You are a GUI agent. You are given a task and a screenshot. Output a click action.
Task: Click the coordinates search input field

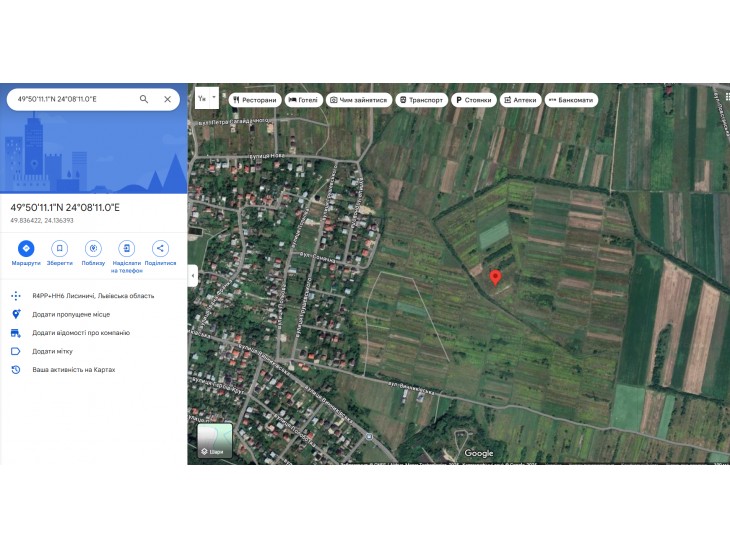tap(74, 99)
